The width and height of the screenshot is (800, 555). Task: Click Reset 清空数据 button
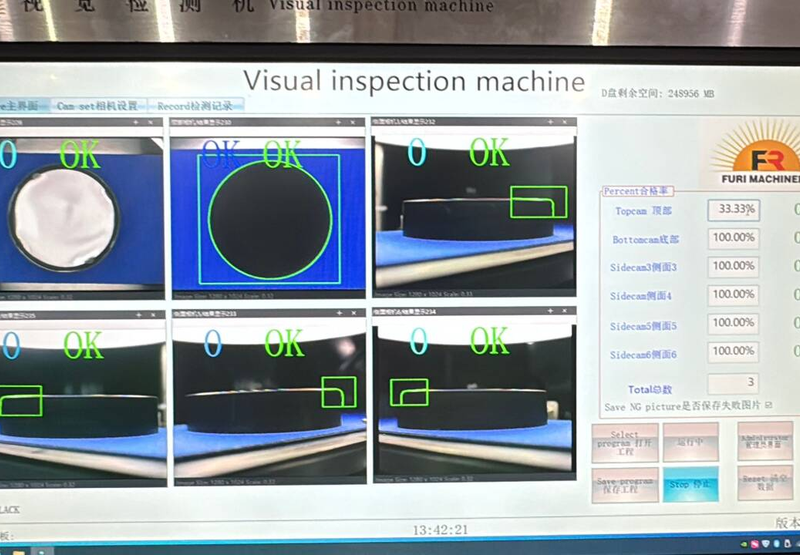point(765,483)
